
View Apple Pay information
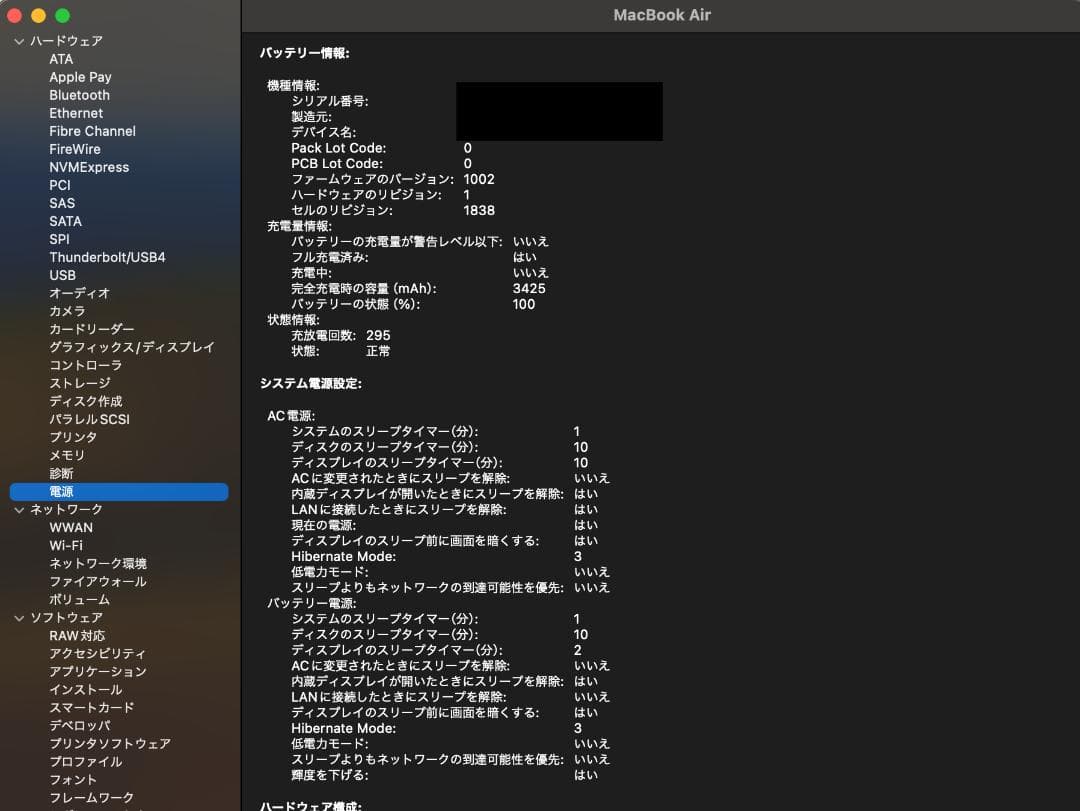point(80,77)
